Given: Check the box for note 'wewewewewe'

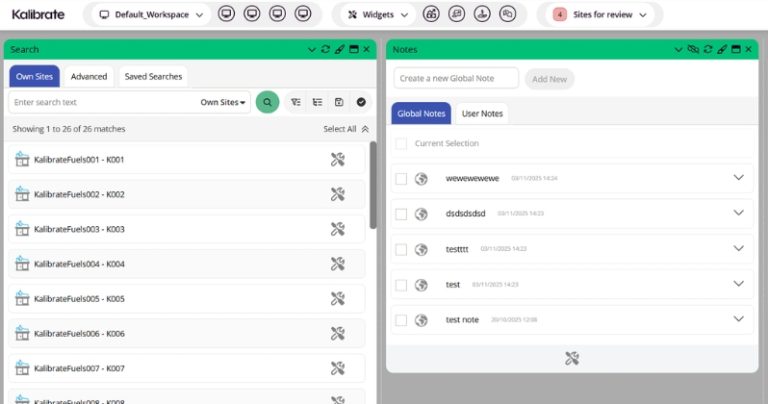Looking at the screenshot, I should point(401,179).
